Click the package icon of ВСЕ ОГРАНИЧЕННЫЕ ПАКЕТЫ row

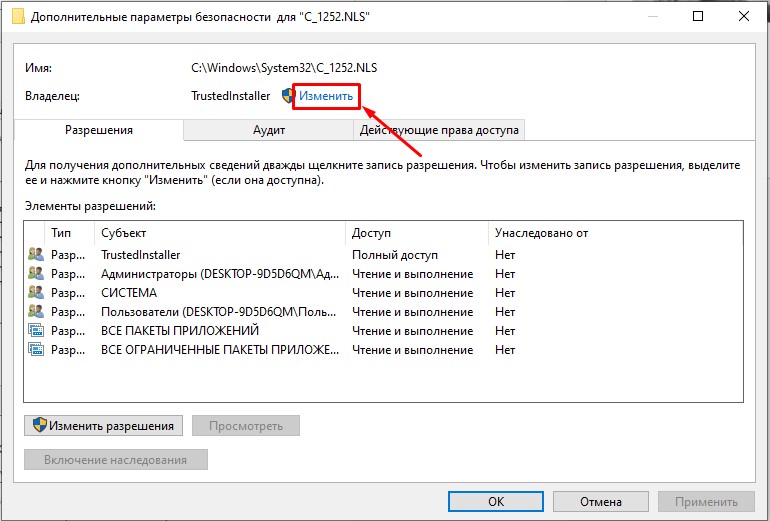coord(36,350)
